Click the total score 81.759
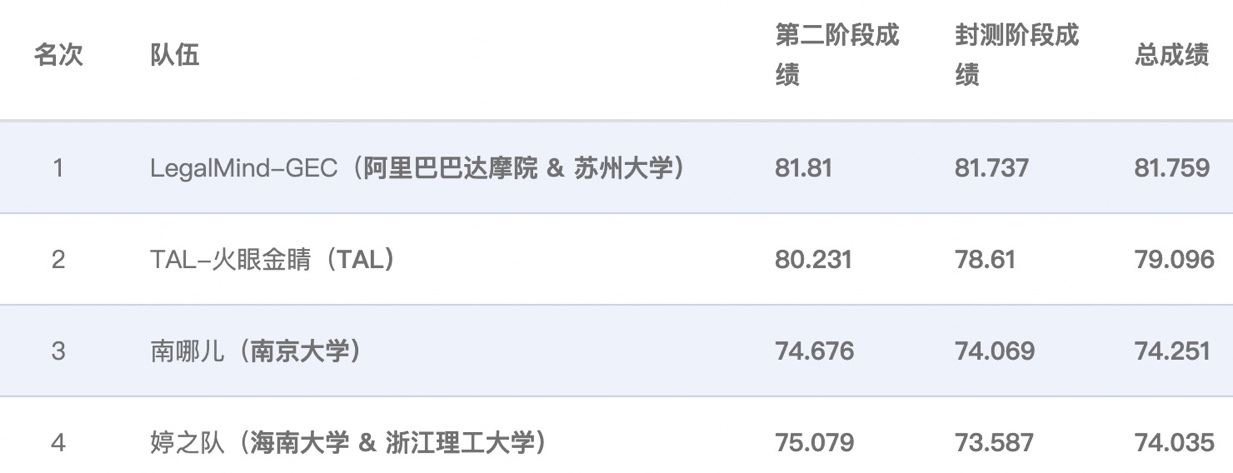The width and height of the screenshot is (1233, 473). pyautogui.click(x=1171, y=168)
